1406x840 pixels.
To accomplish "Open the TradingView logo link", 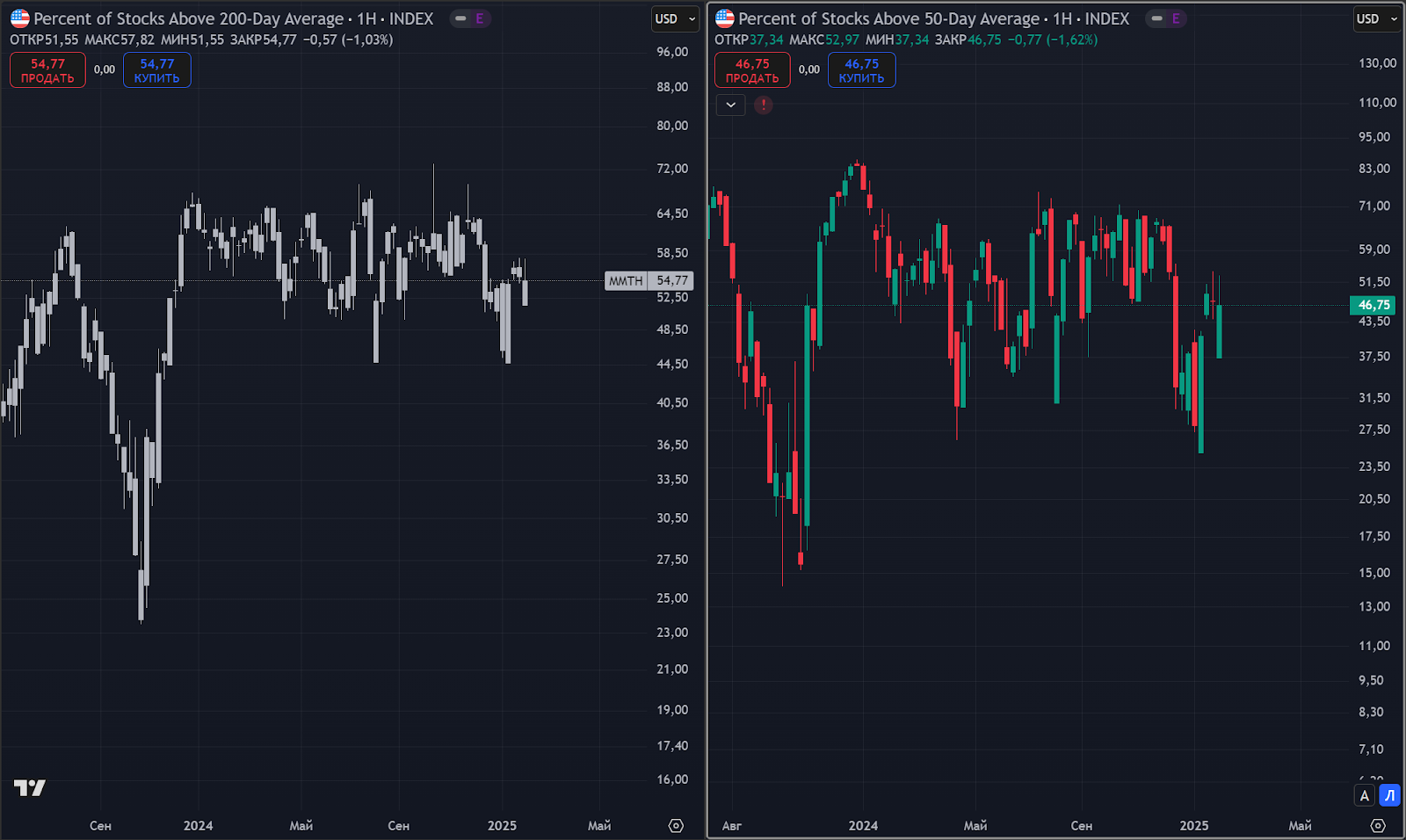I will pyautogui.click(x=29, y=788).
